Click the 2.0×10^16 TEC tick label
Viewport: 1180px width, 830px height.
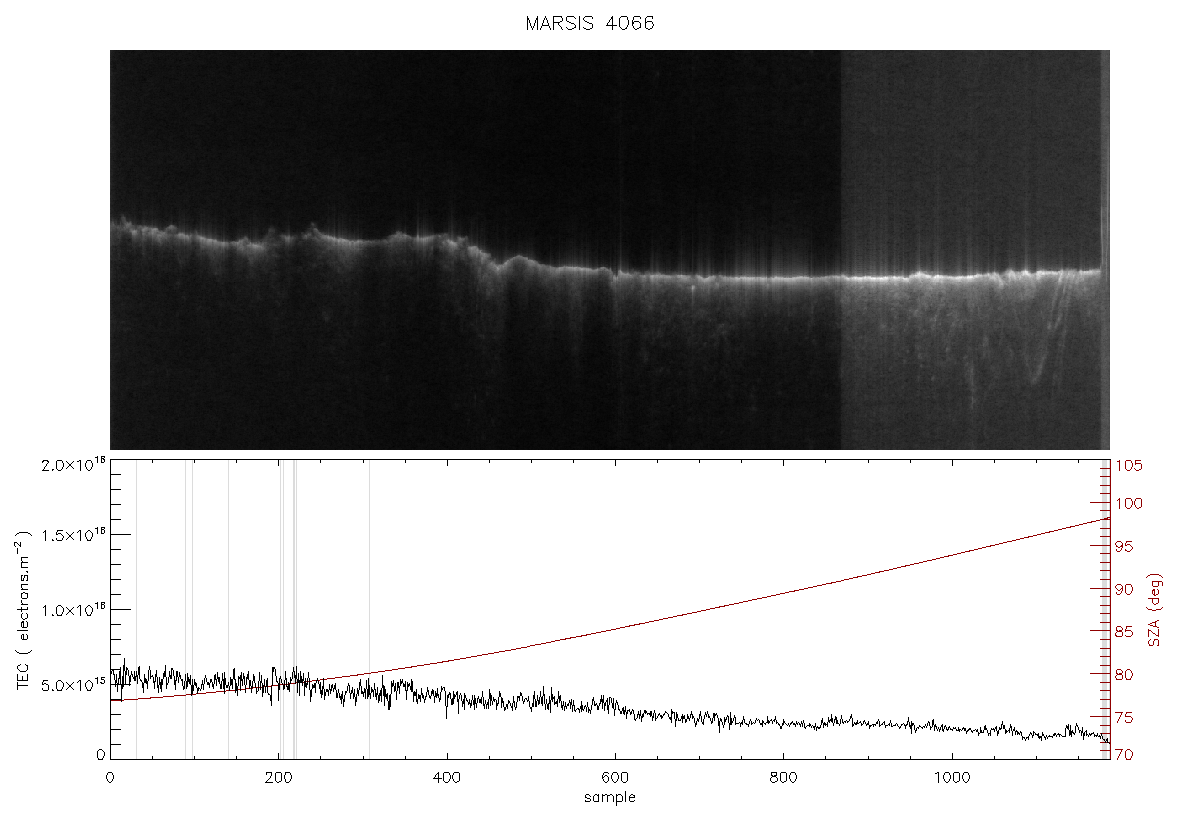[74, 464]
